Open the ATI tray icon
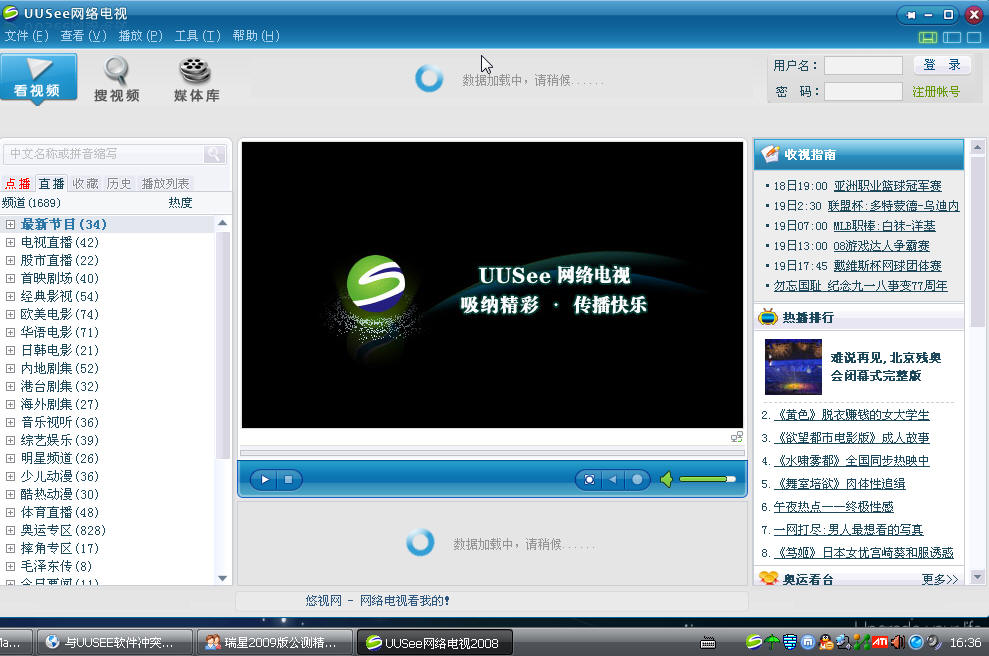The height and width of the screenshot is (656, 989). pyautogui.click(x=880, y=642)
